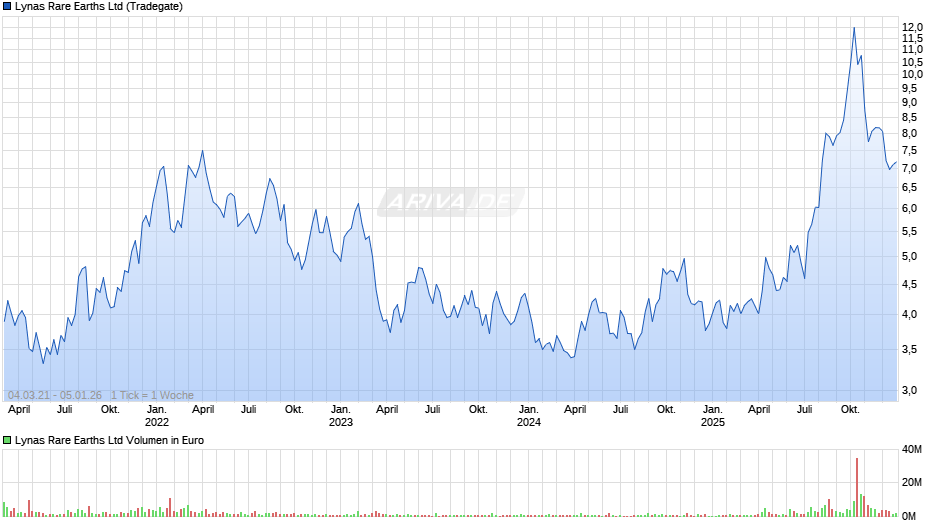This screenshot has width=940, height=526.
Task: Click the '10,5' price axis label
Action: click(x=912, y=62)
